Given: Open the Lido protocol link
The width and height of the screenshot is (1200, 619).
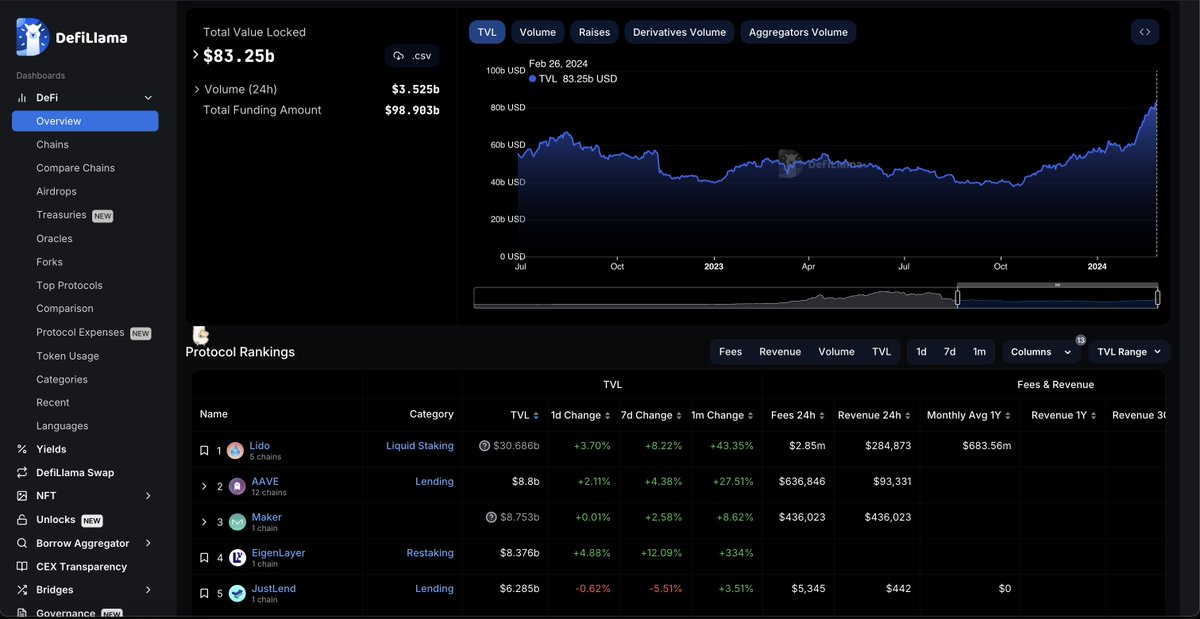Looking at the screenshot, I should tap(260, 446).
